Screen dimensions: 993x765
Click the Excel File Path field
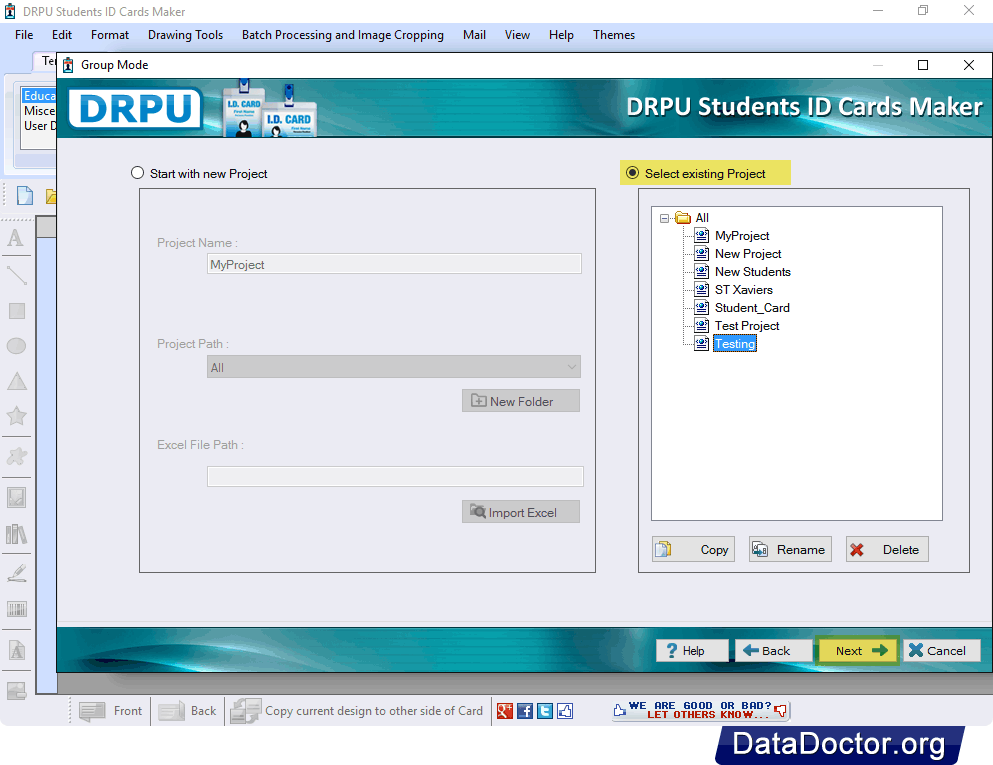tap(395, 476)
